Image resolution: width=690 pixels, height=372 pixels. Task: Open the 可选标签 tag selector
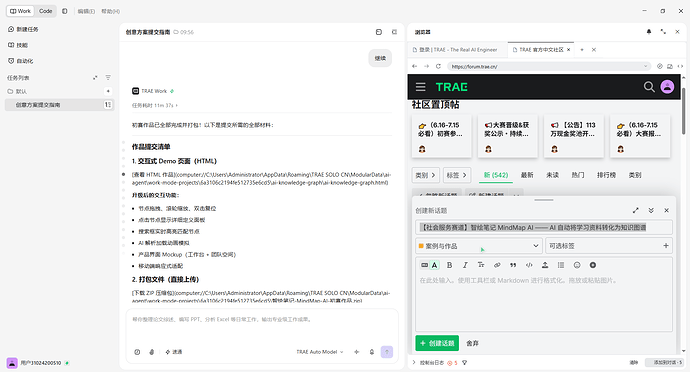(x=609, y=246)
